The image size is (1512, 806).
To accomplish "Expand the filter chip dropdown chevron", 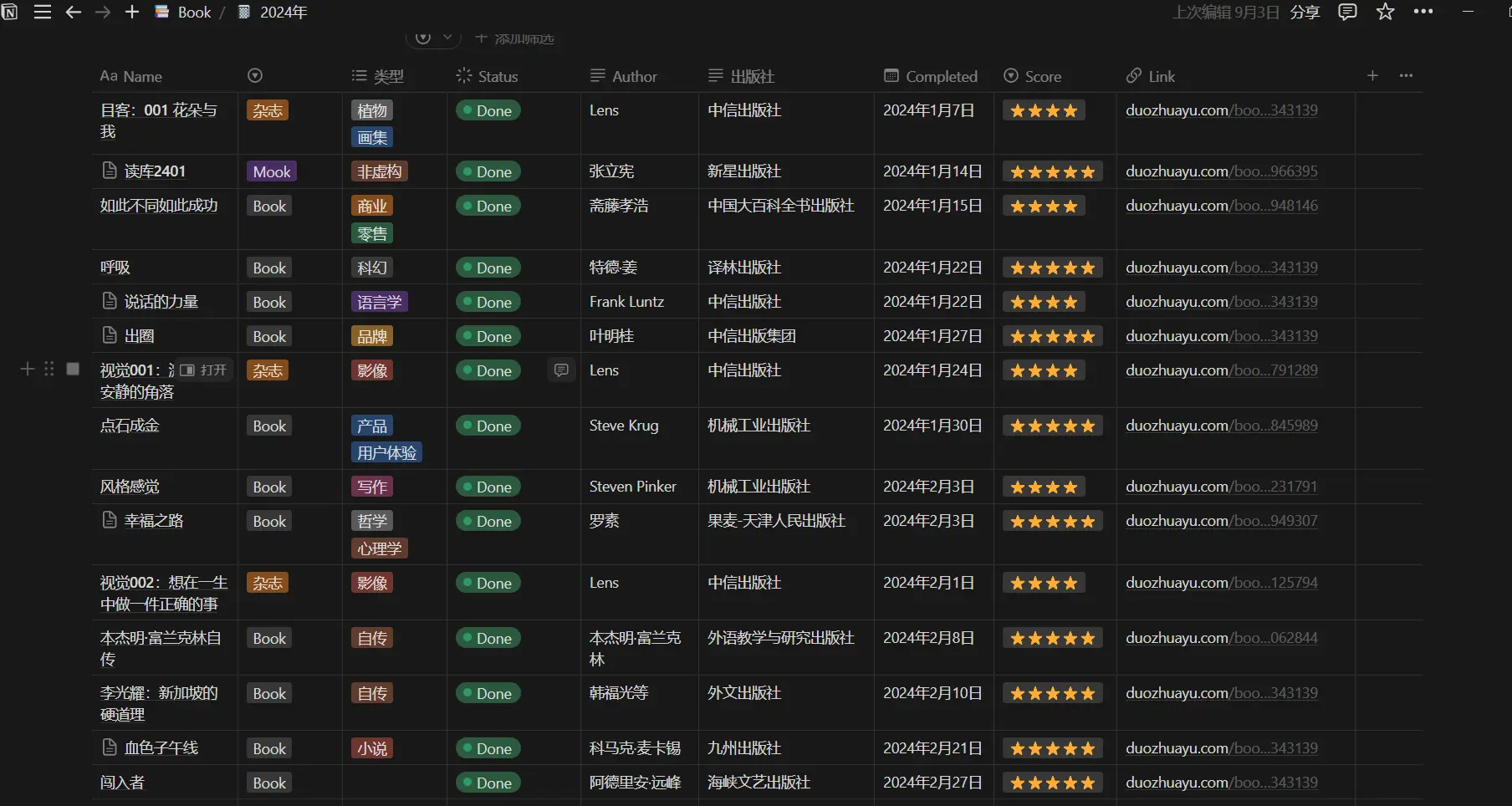I will [x=447, y=38].
